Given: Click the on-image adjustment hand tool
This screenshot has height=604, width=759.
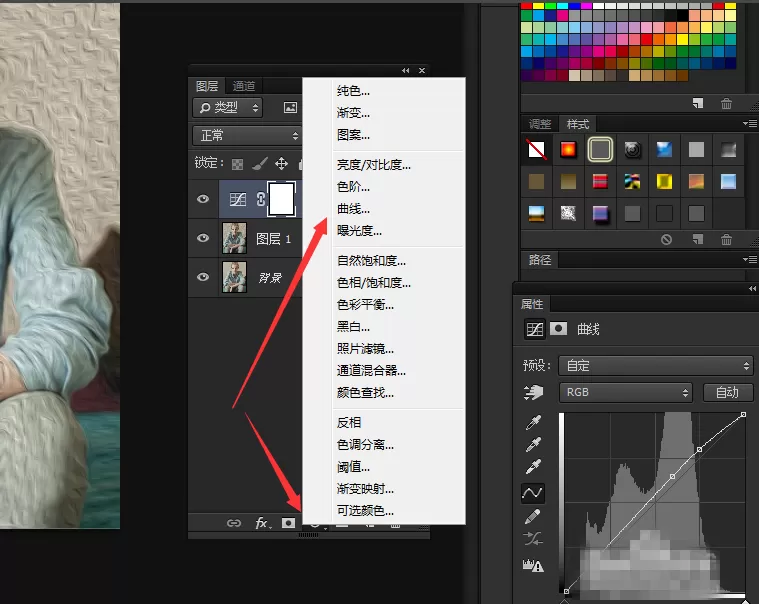Looking at the screenshot, I should (533, 392).
